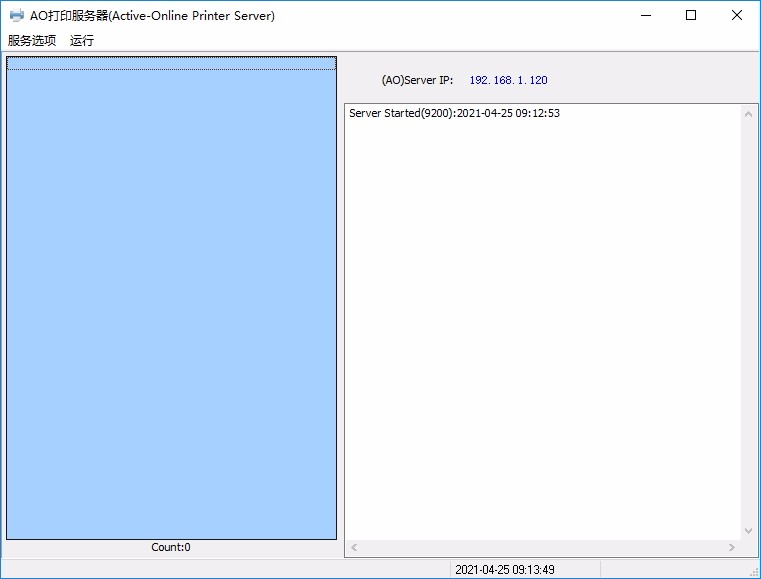This screenshot has height=579, width=761.
Task: Click the status bar date and time
Action: tap(505, 569)
